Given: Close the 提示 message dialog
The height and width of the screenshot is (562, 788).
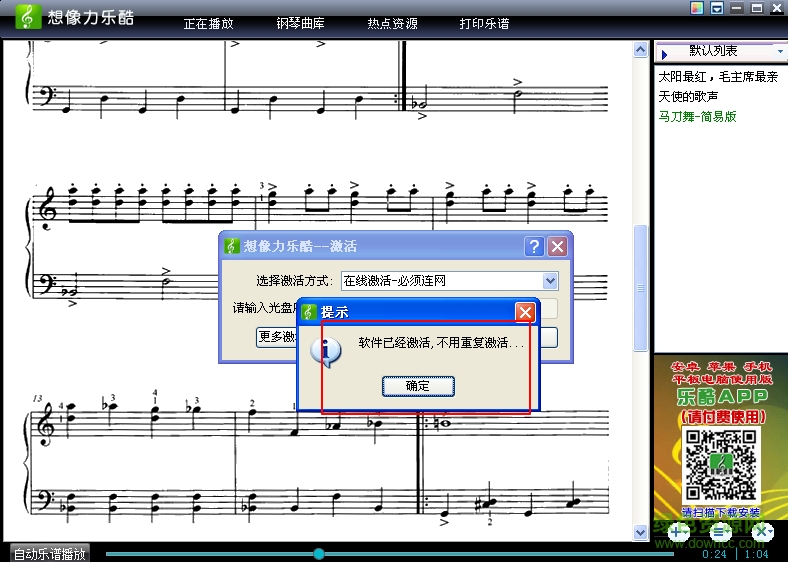Looking at the screenshot, I should click(525, 312).
